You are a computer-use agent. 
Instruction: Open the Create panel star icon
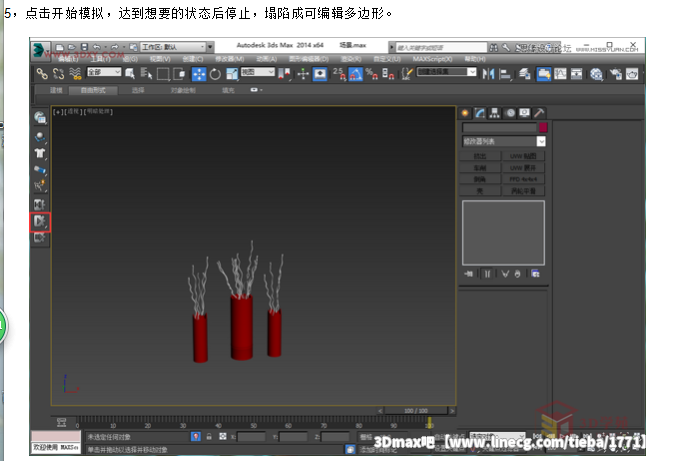[464, 113]
